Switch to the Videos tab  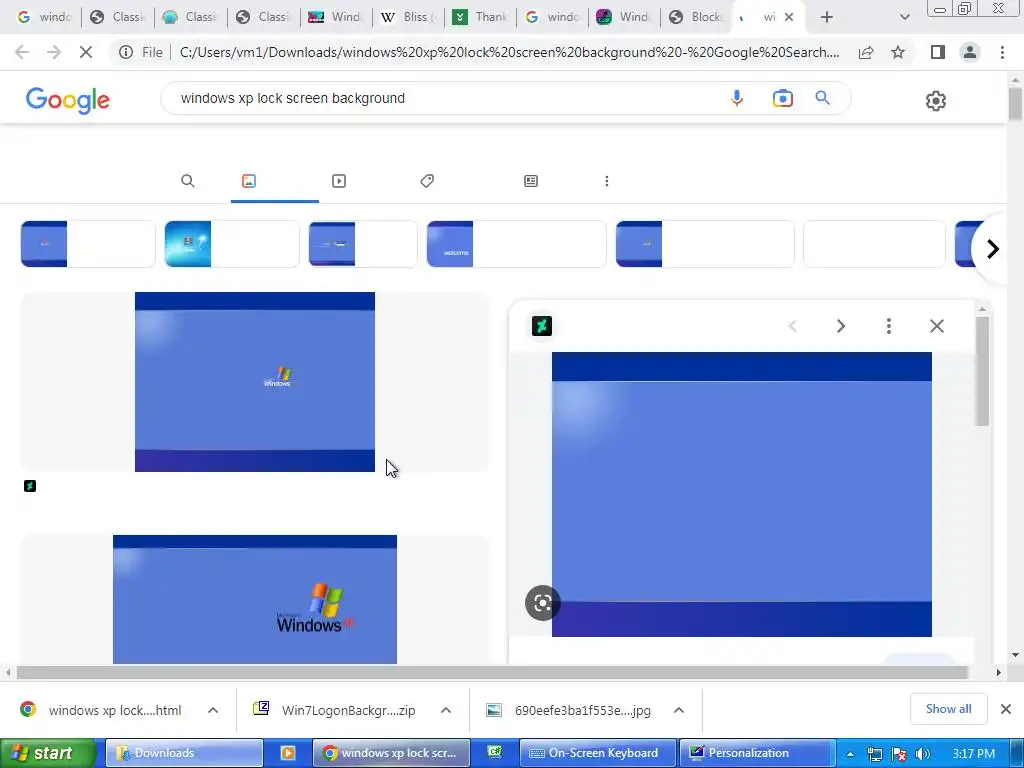coord(339,181)
